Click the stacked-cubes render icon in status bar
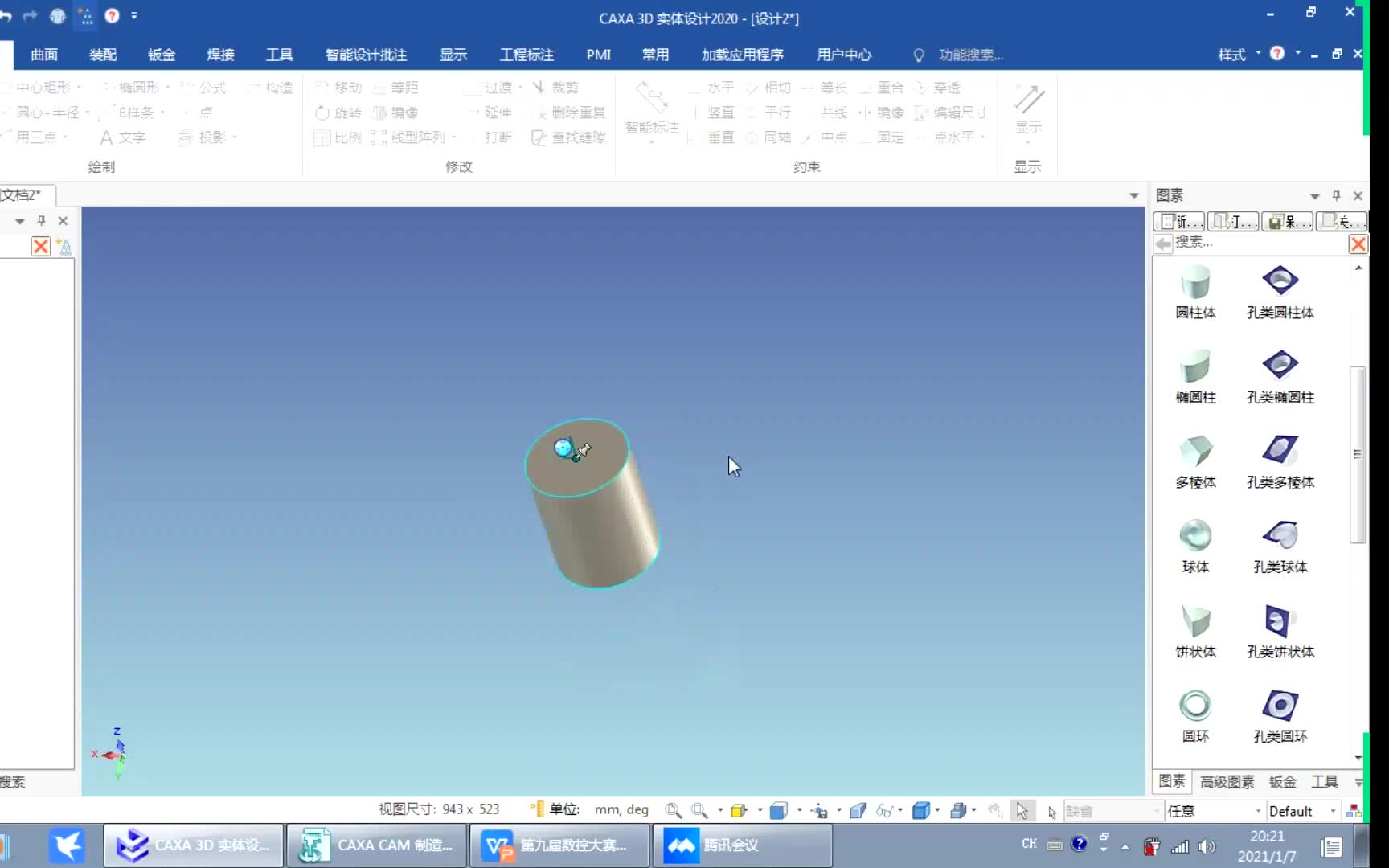This screenshot has height=868, width=1389. (x=957, y=810)
